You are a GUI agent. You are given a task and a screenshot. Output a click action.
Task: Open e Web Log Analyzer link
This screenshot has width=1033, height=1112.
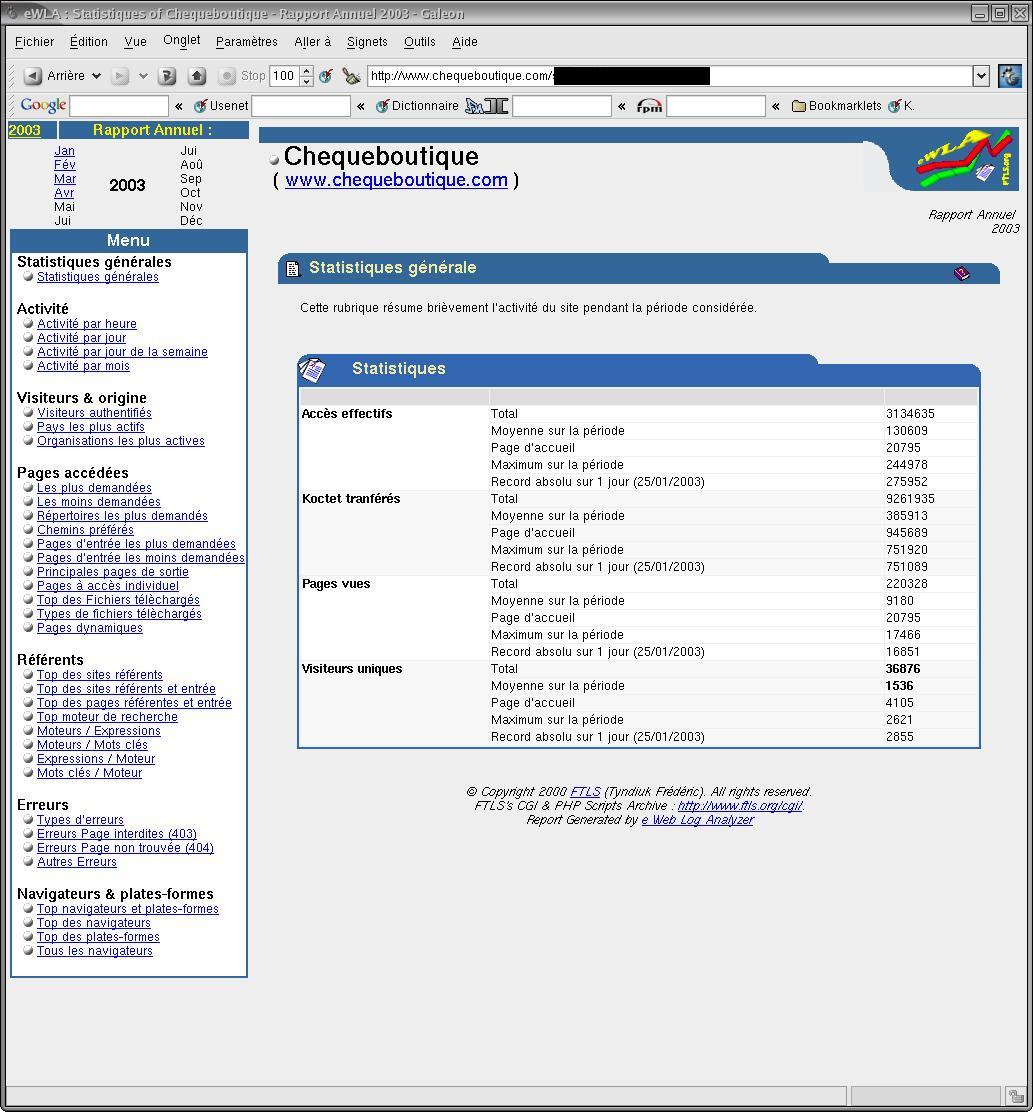(x=698, y=820)
